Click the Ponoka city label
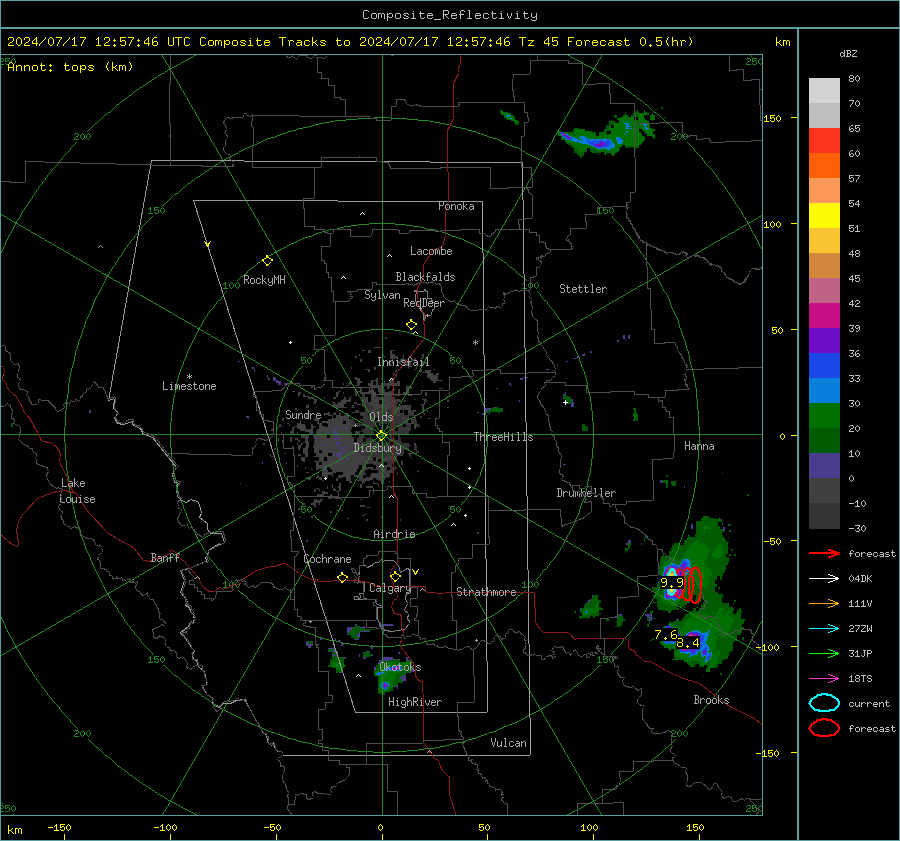Viewport: 900px width, 841px height. pos(456,206)
